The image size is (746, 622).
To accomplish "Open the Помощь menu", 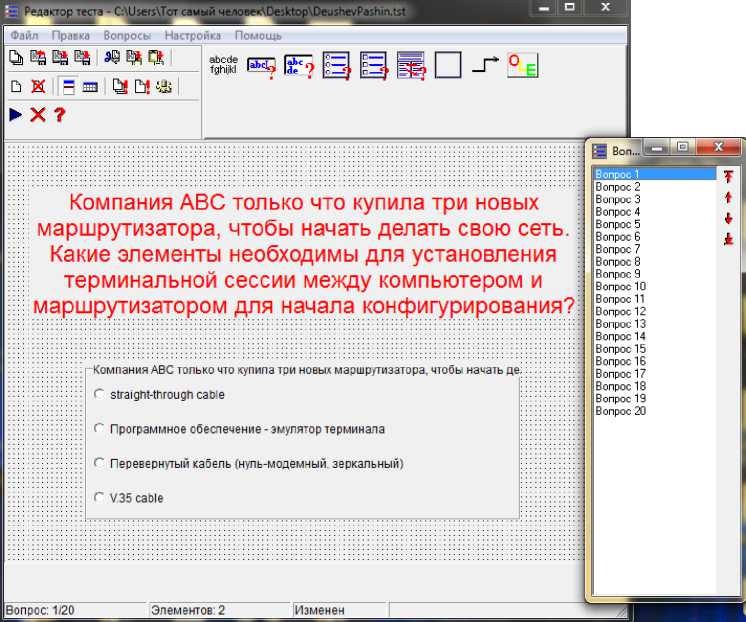I will coord(258,36).
